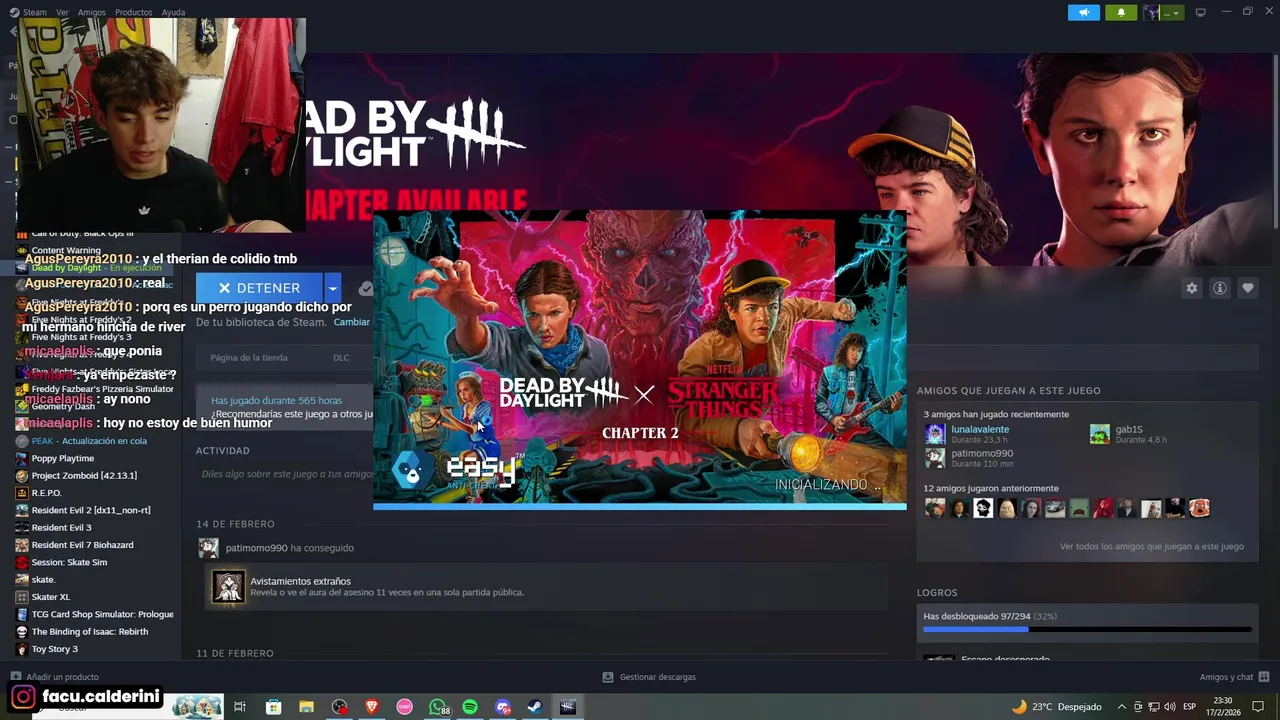Open the green notifications bell

tap(1120, 12)
